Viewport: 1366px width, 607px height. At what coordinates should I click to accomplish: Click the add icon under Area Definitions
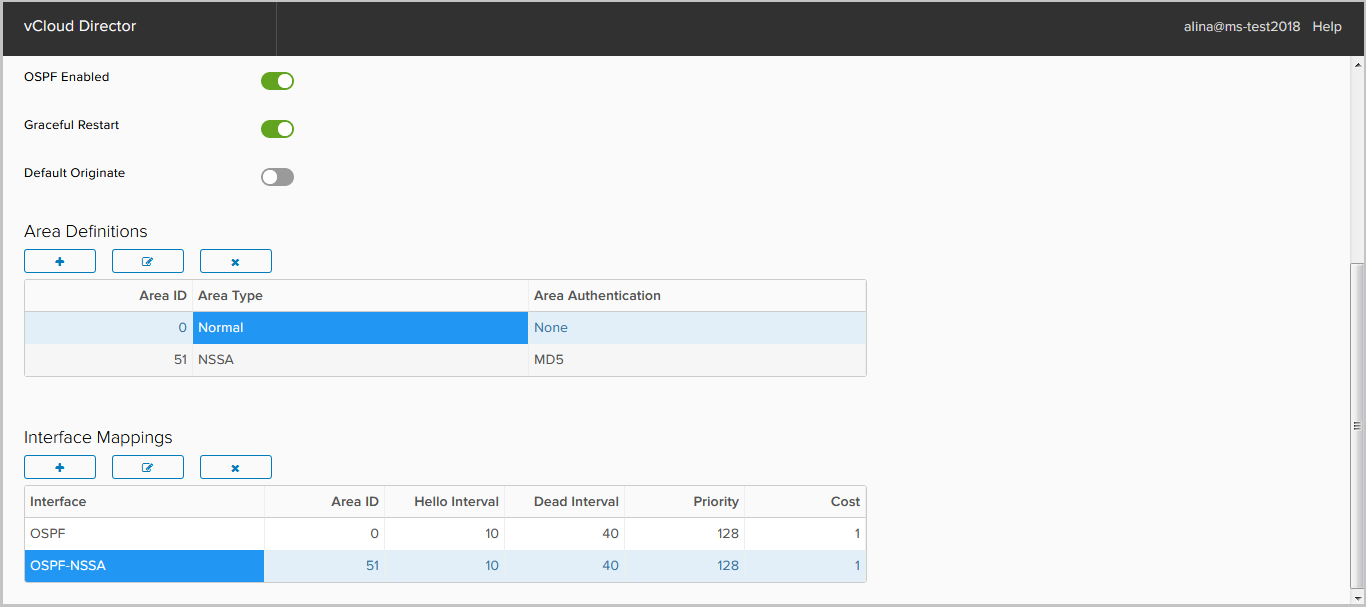pos(60,261)
